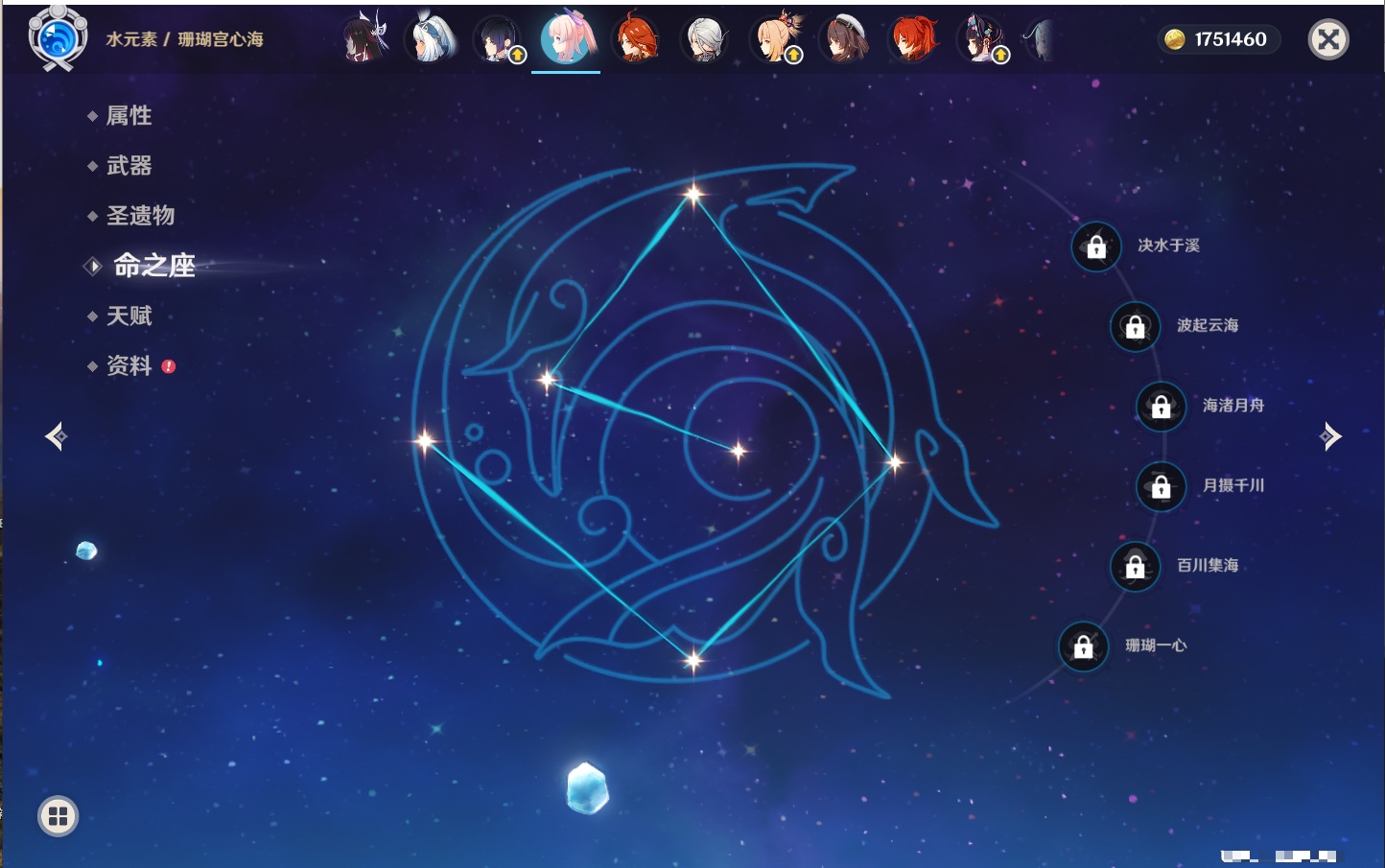Click the gold Mora coin icon
This screenshot has width=1385, height=868.
(1174, 39)
